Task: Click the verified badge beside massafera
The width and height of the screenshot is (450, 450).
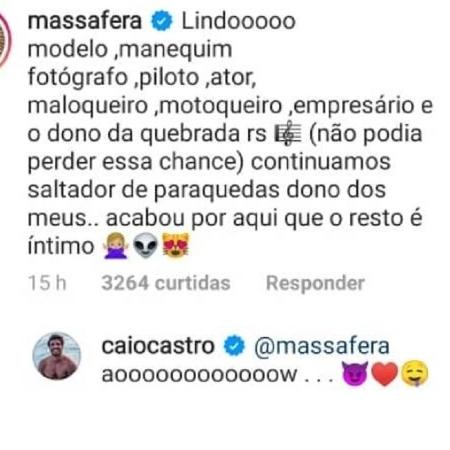Action: [162, 21]
